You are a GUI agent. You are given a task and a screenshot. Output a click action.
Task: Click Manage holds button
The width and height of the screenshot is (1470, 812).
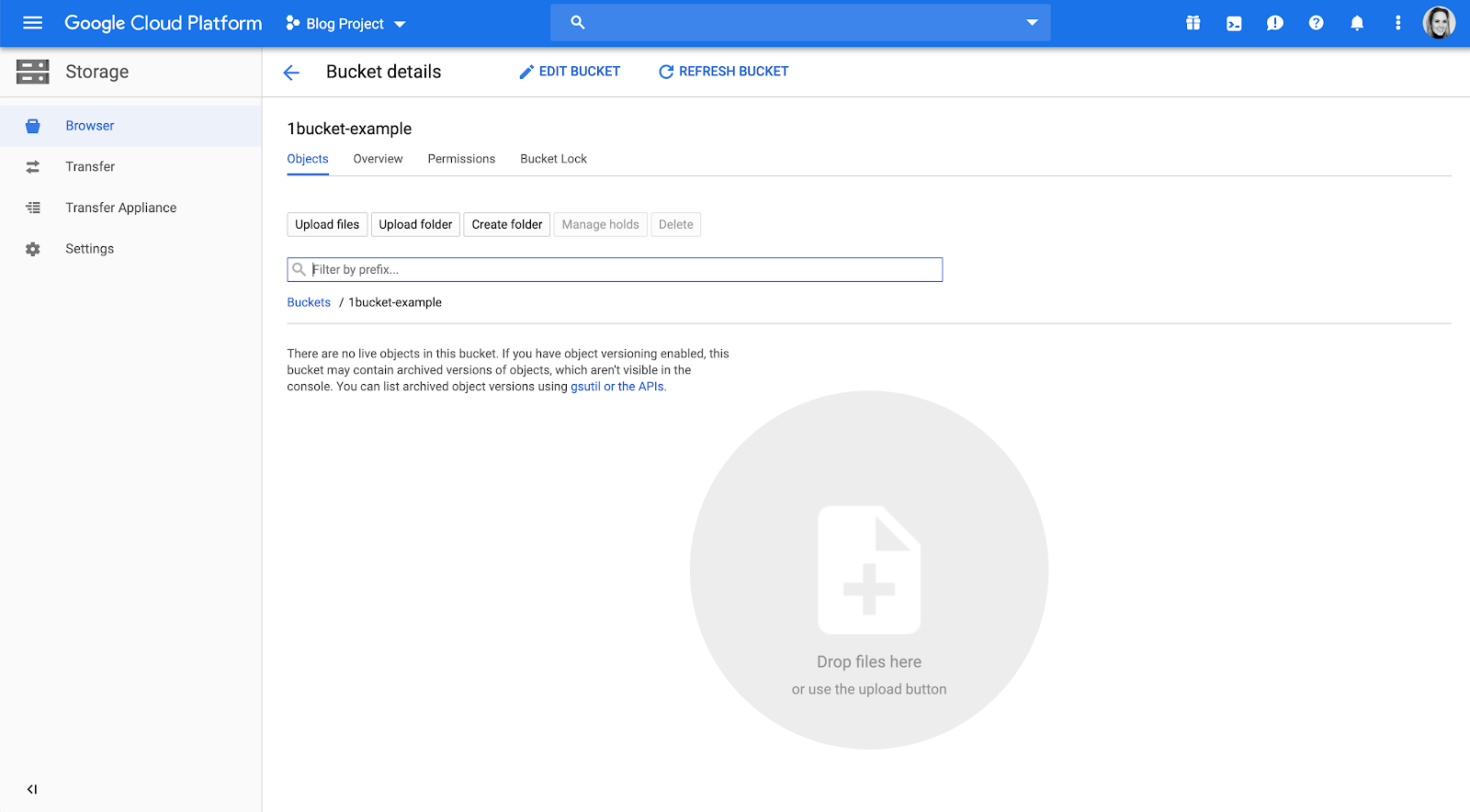[600, 224]
